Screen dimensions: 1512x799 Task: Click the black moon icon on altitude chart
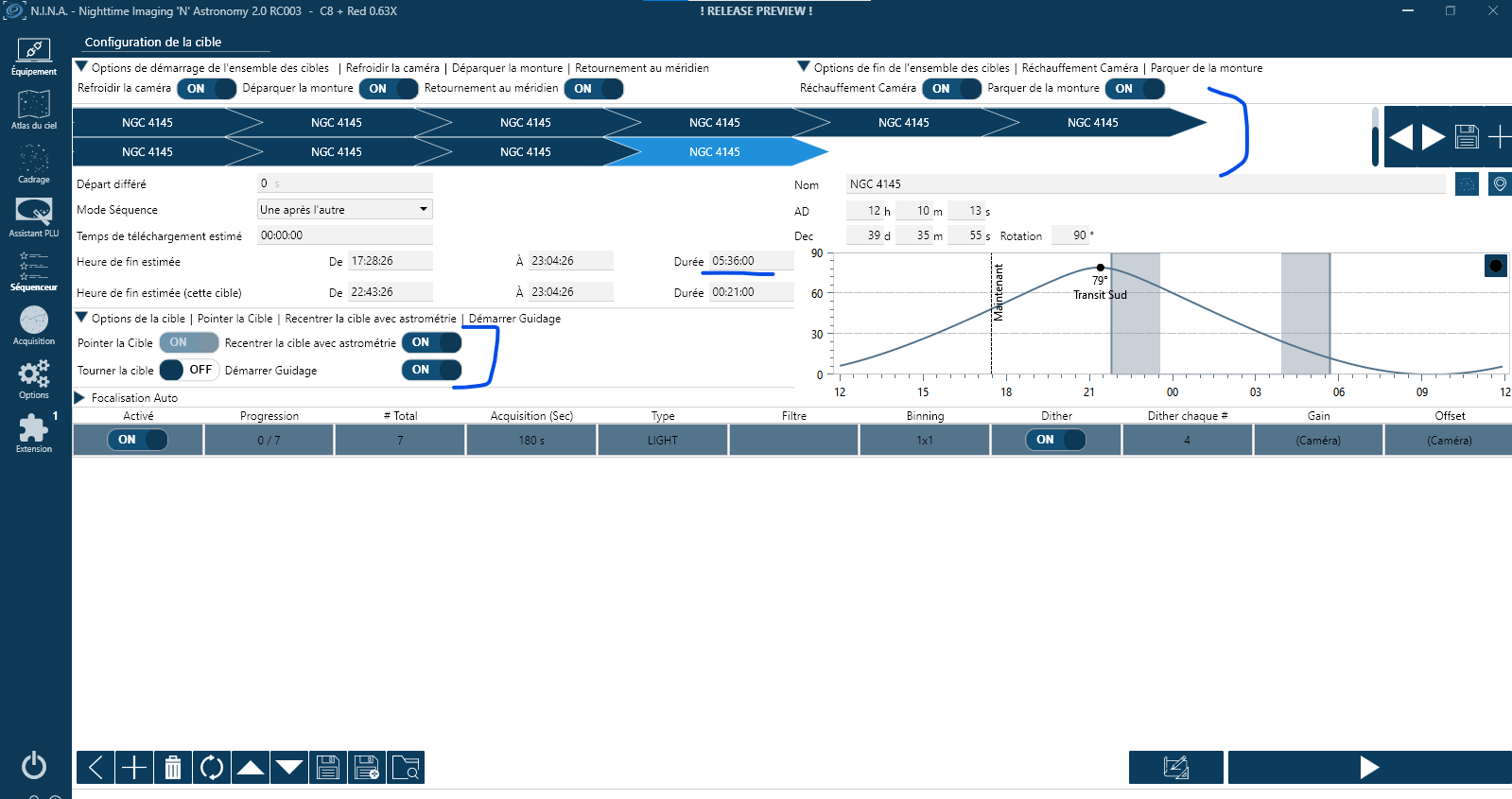pyautogui.click(x=1496, y=266)
